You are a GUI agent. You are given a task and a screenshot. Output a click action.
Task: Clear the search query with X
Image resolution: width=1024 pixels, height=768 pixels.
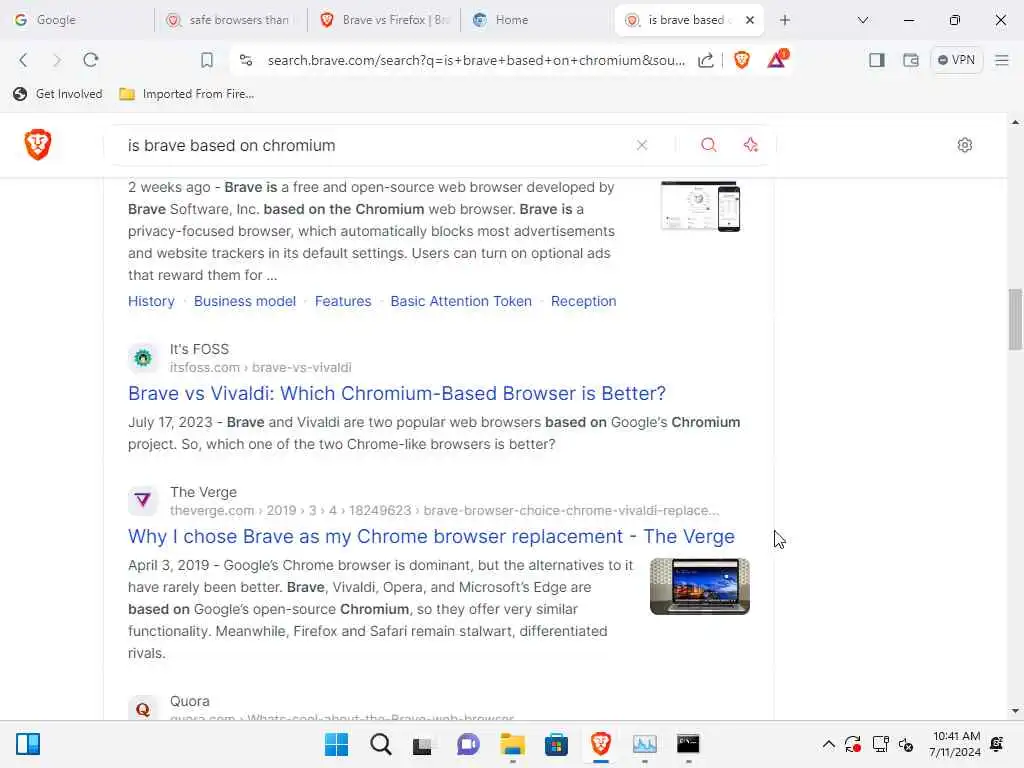pos(642,145)
